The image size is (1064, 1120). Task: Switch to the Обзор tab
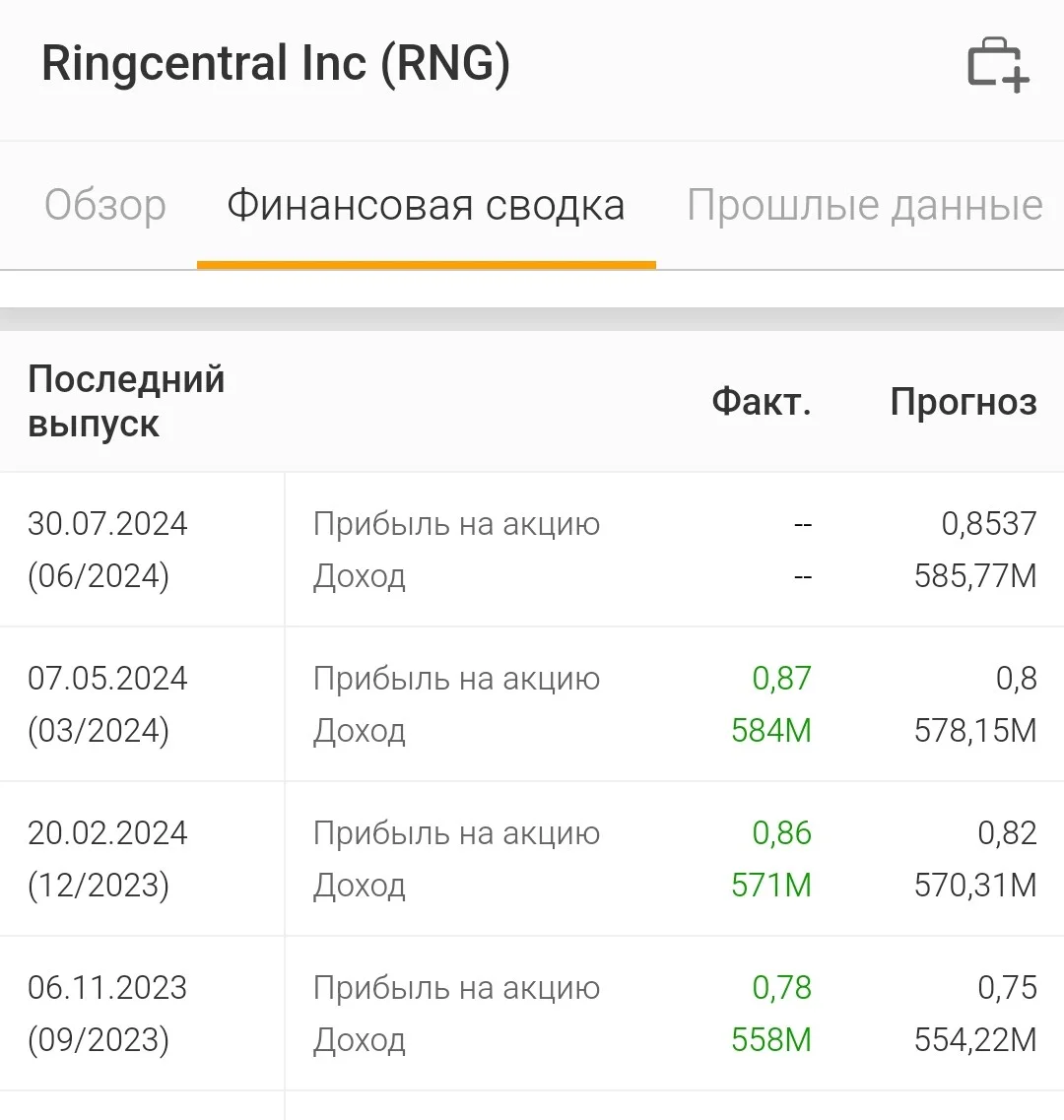coord(105,206)
